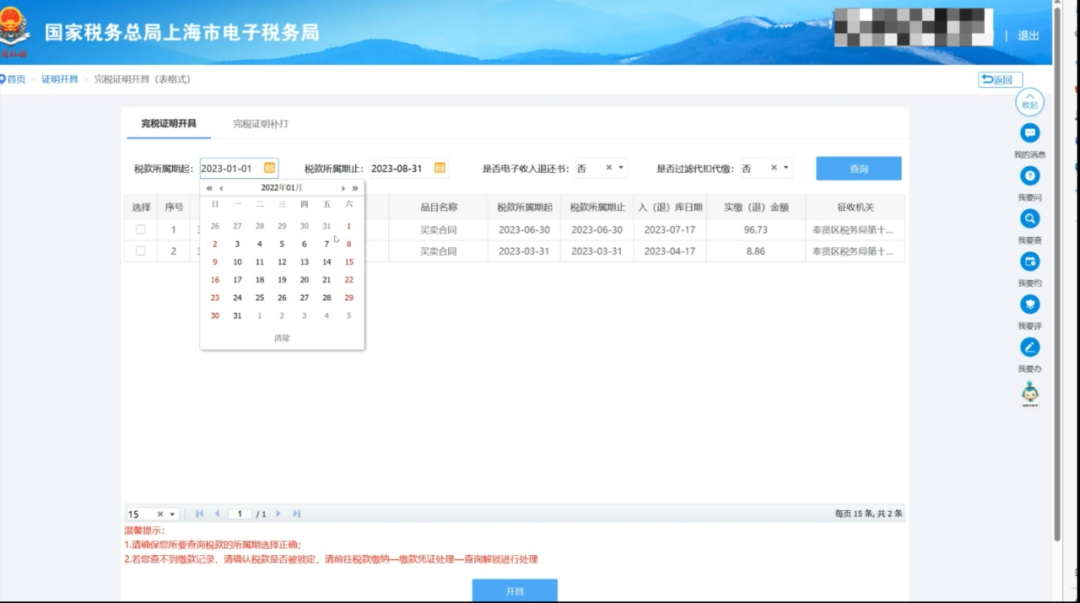Jump to previous year in date picker

point(209,188)
